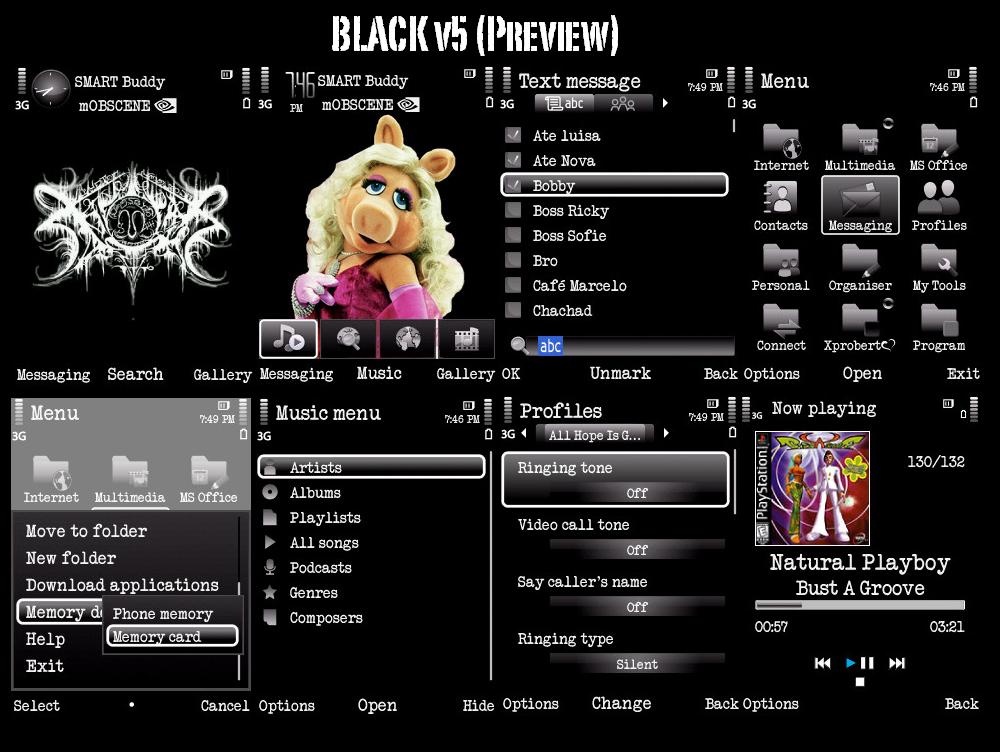Skip to next track in Now playing
This screenshot has width=1000, height=752.
point(897,663)
